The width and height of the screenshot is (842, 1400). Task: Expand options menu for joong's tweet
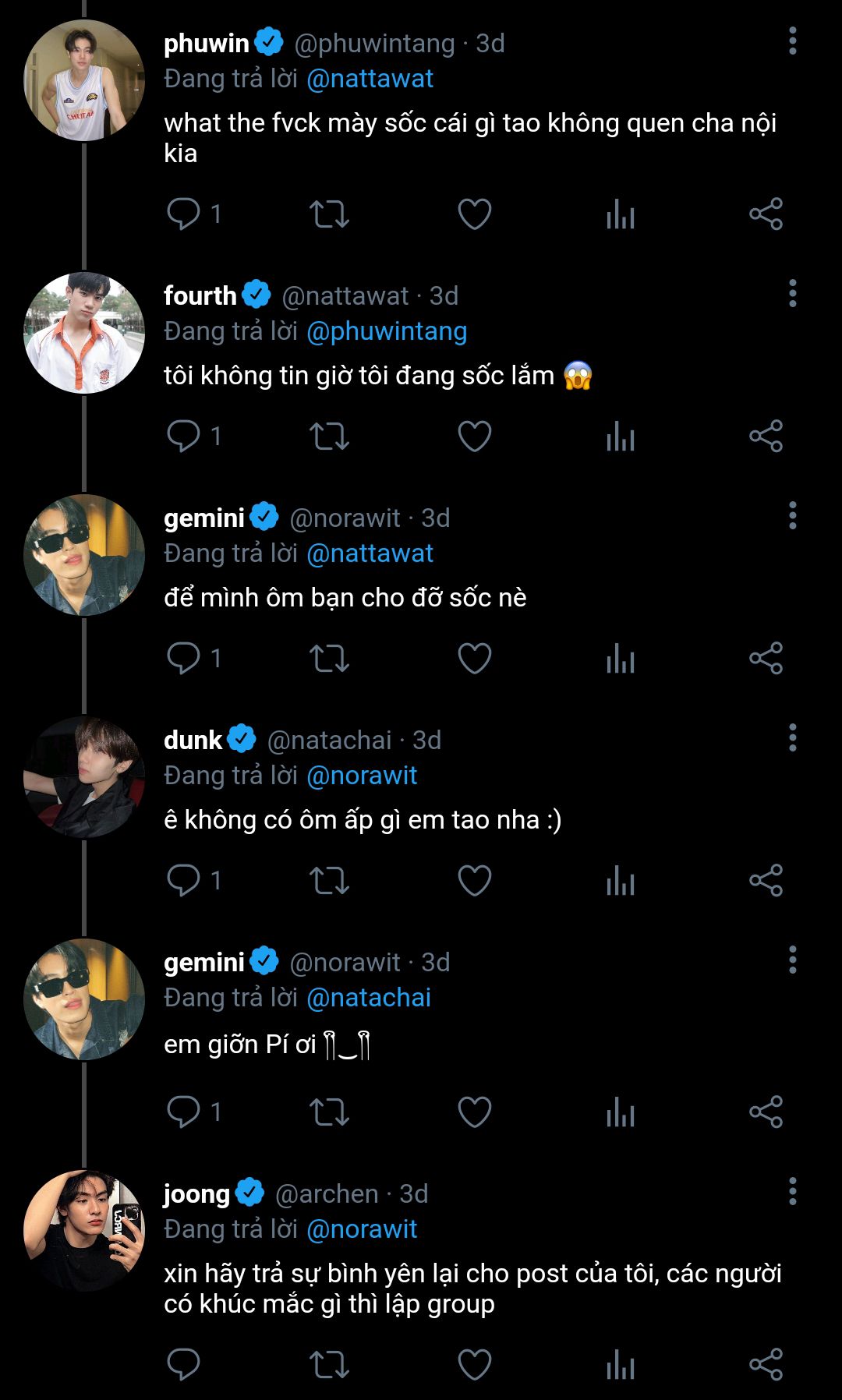(x=792, y=1191)
